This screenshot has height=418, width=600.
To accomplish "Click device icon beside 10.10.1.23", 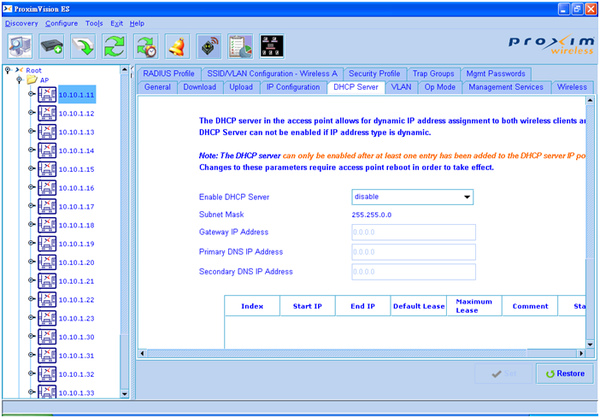I will pyautogui.click(x=47, y=318).
